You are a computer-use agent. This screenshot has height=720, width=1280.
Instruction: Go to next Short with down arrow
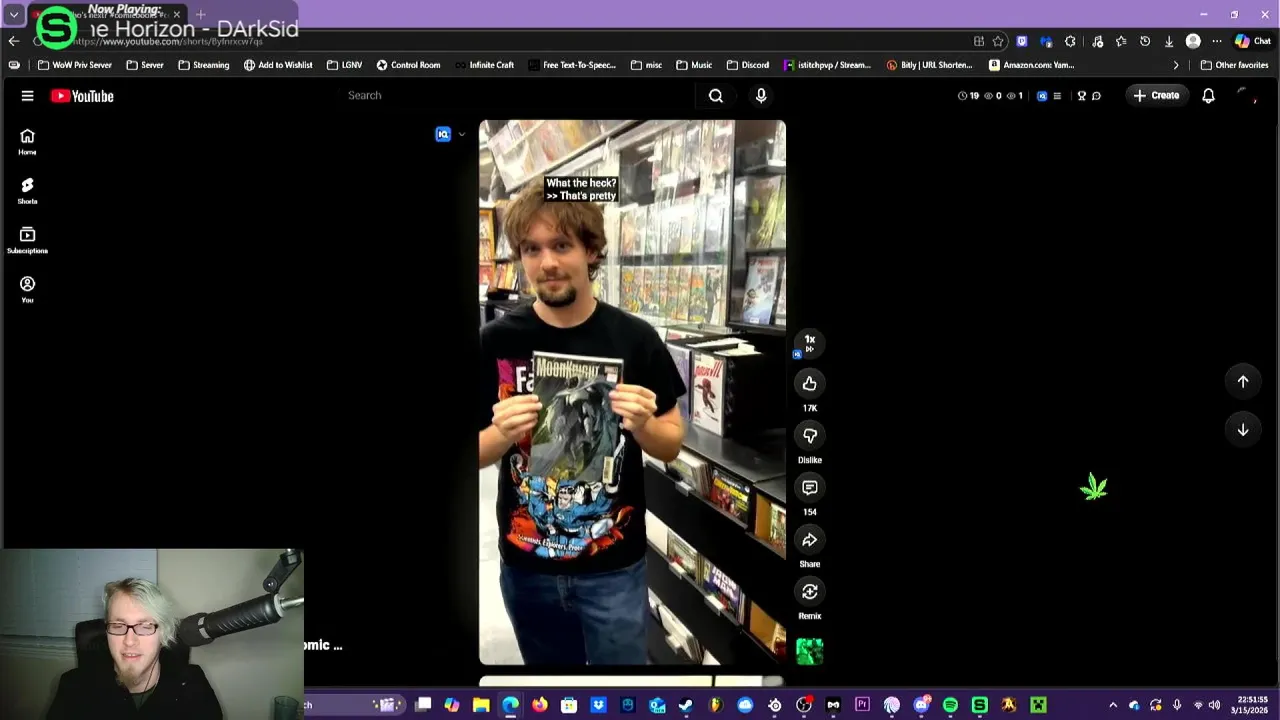point(1243,429)
